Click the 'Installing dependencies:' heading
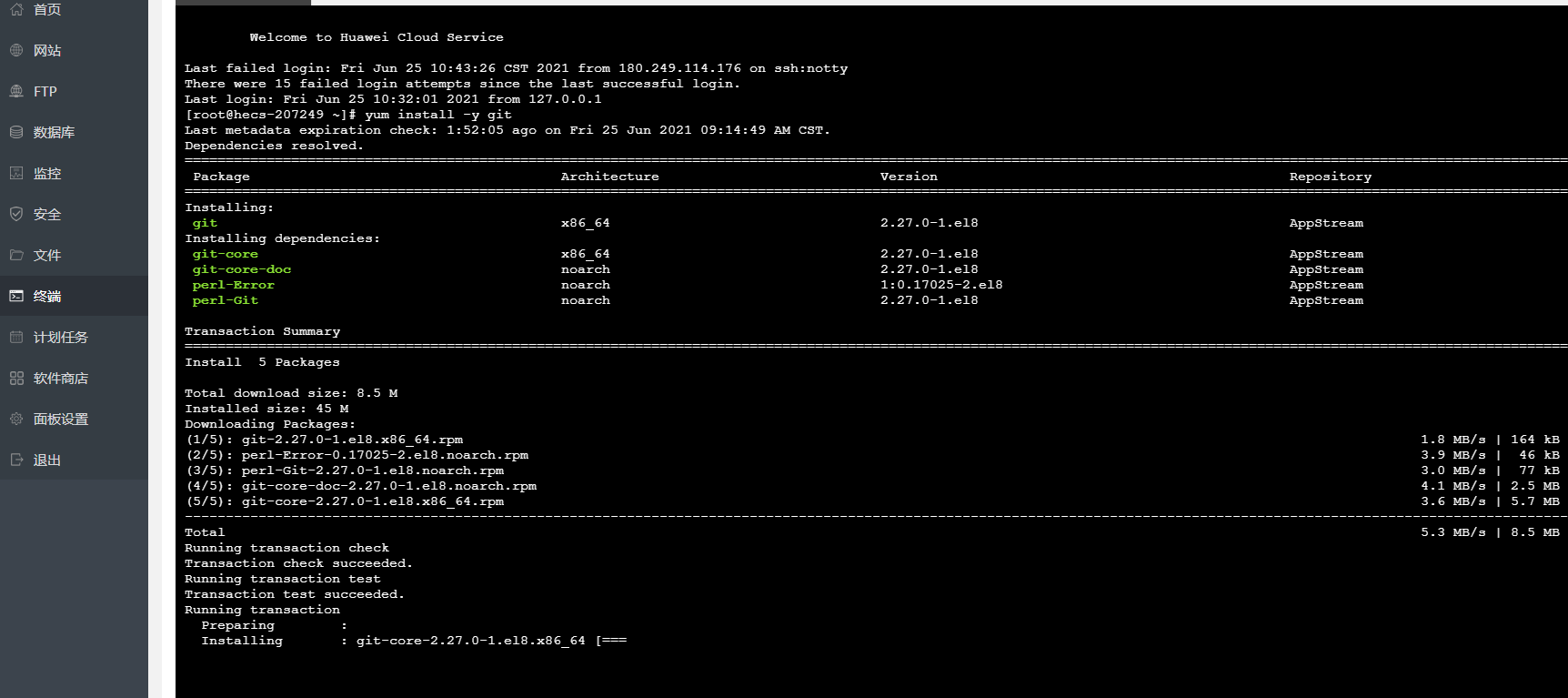This screenshot has height=698, width=1568. click(282, 238)
